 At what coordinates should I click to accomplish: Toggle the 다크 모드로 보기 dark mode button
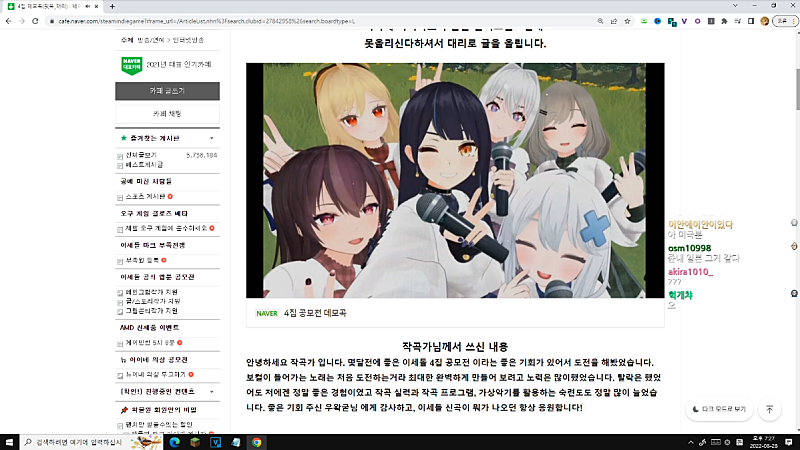[x=719, y=409]
